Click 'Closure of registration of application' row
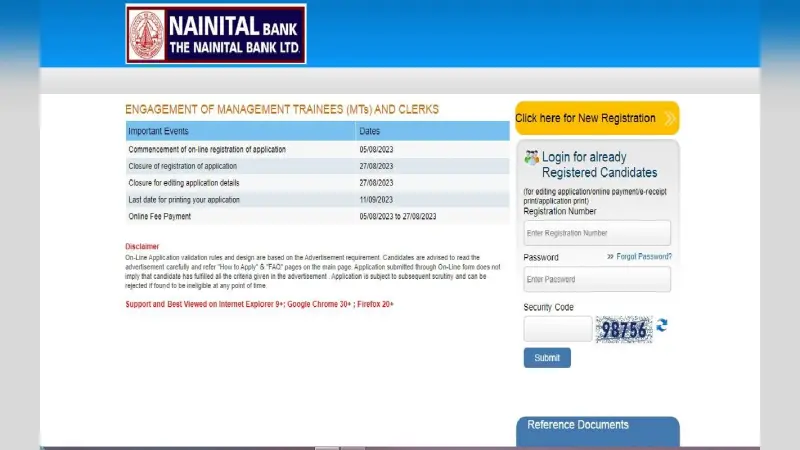The width and height of the screenshot is (800, 450). pos(317,166)
